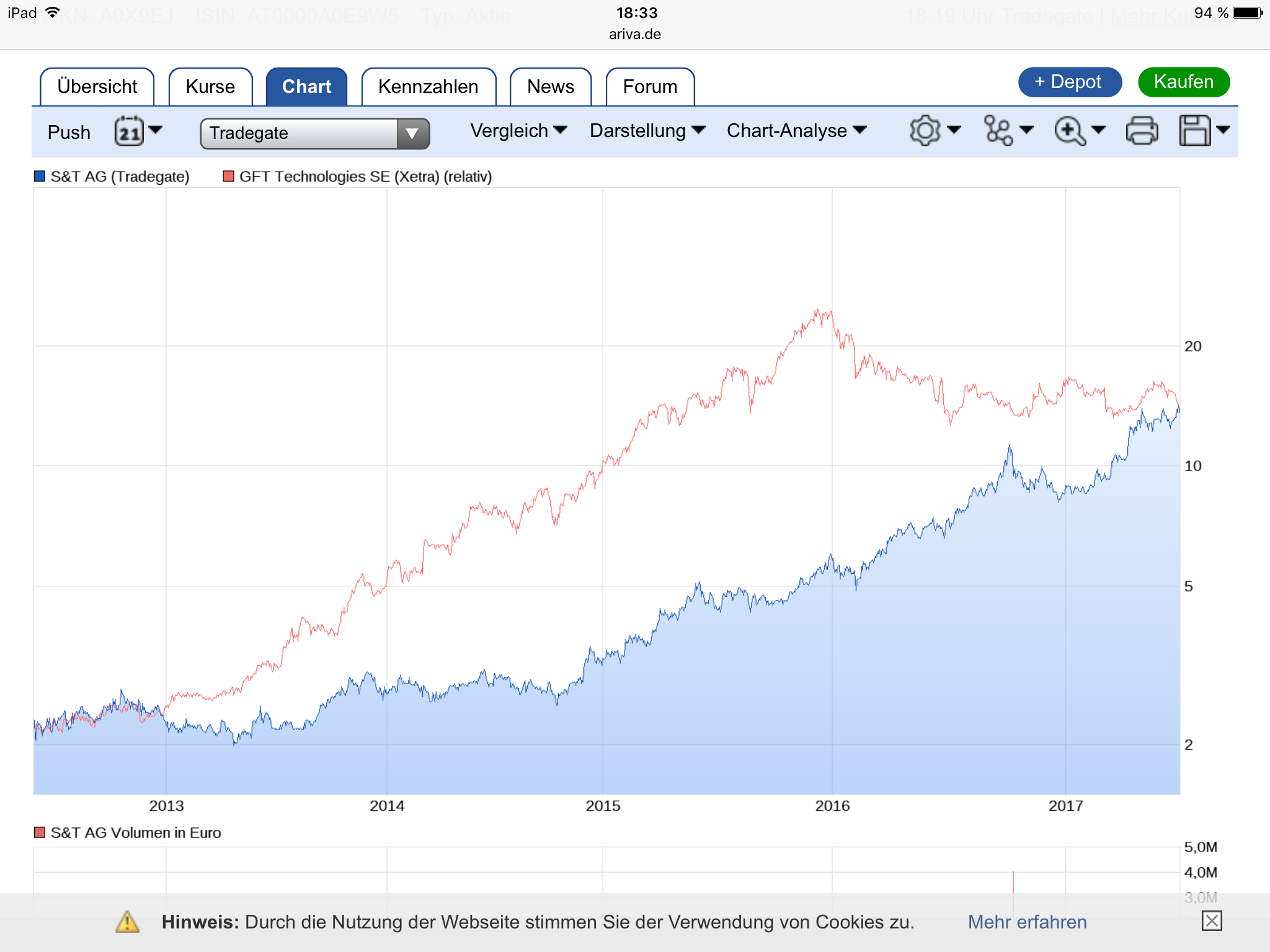Click the print chart icon
1270x952 pixels.
pyautogui.click(x=1143, y=131)
